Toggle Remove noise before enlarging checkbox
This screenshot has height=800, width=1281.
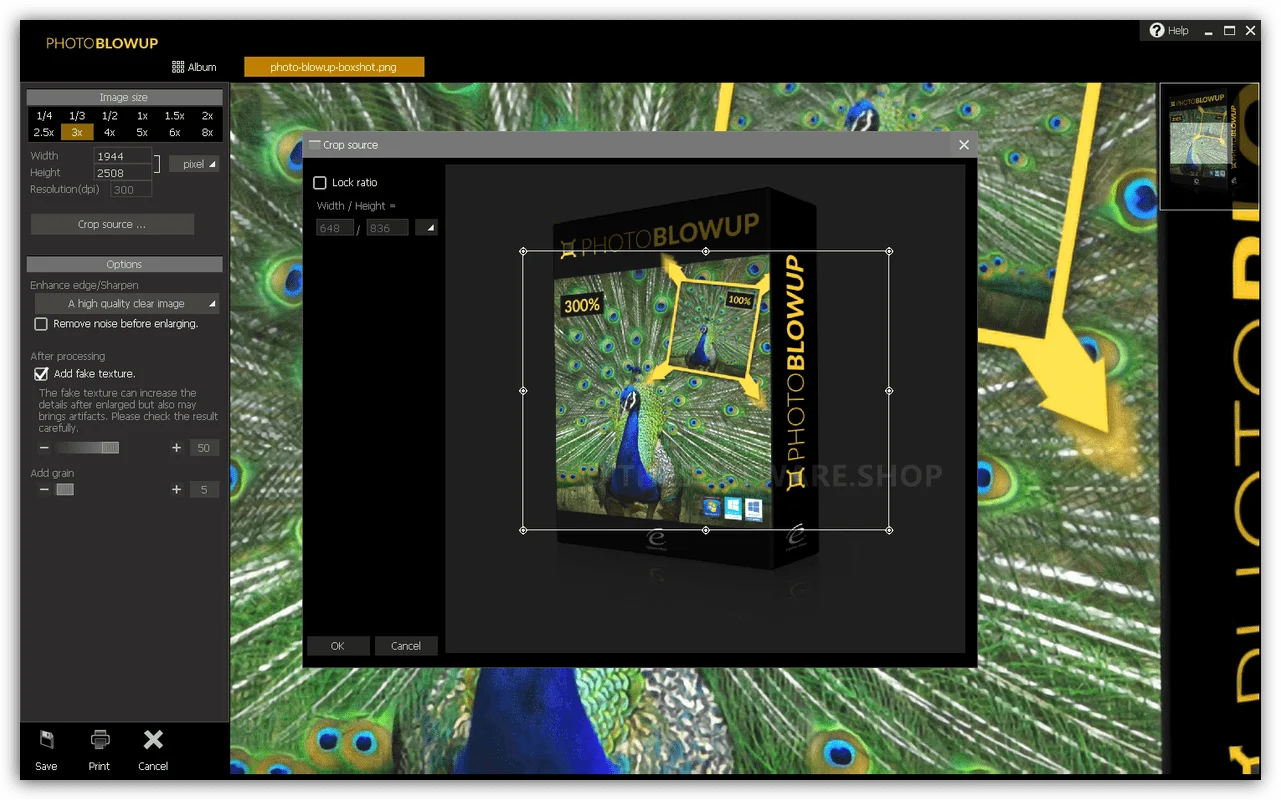41,324
